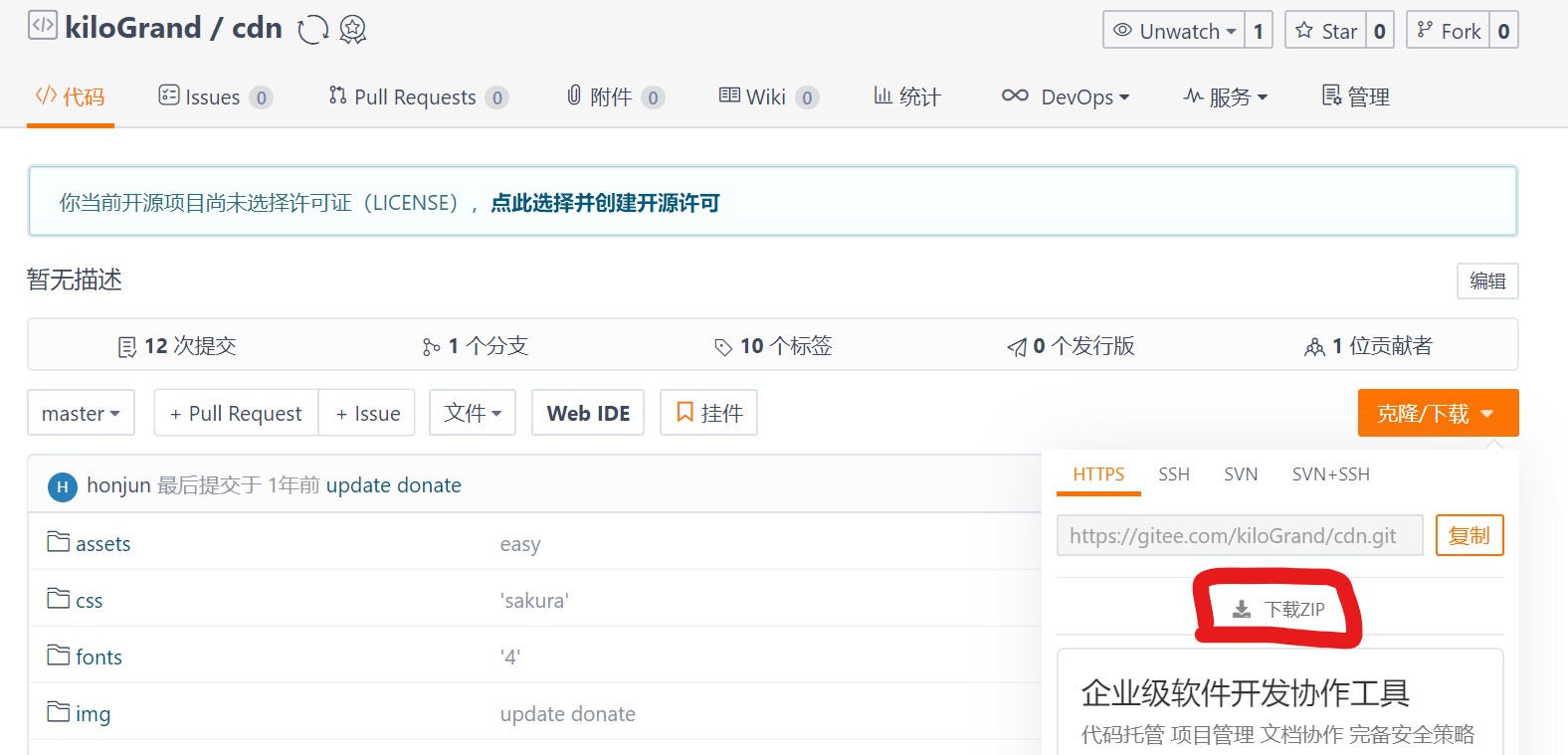Open the Pull Requests tab
The width and height of the screenshot is (1568, 755).
419,96
